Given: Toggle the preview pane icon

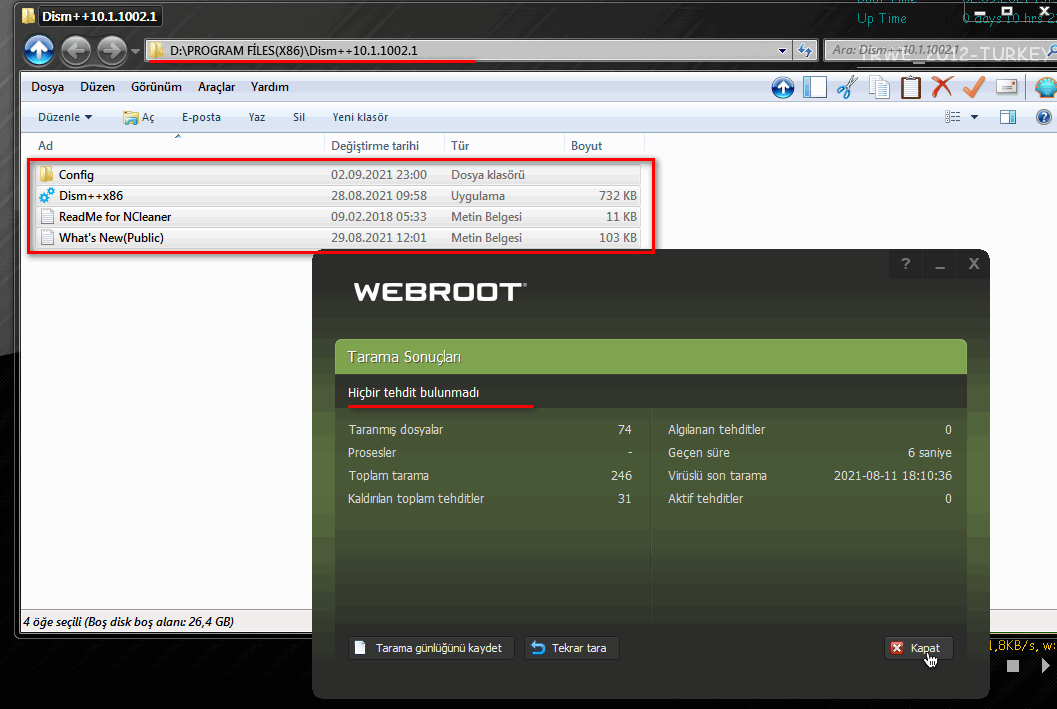Looking at the screenshot, I should coord(1008,117).
